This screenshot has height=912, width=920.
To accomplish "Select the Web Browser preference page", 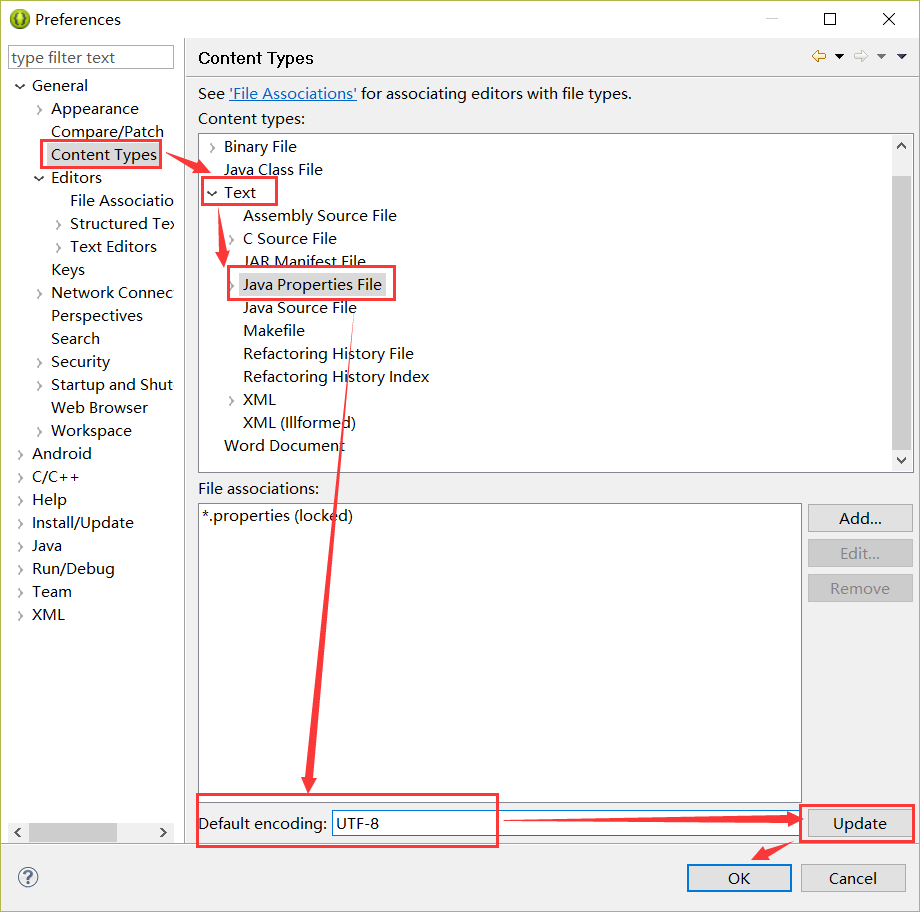I will click(99, 407).
